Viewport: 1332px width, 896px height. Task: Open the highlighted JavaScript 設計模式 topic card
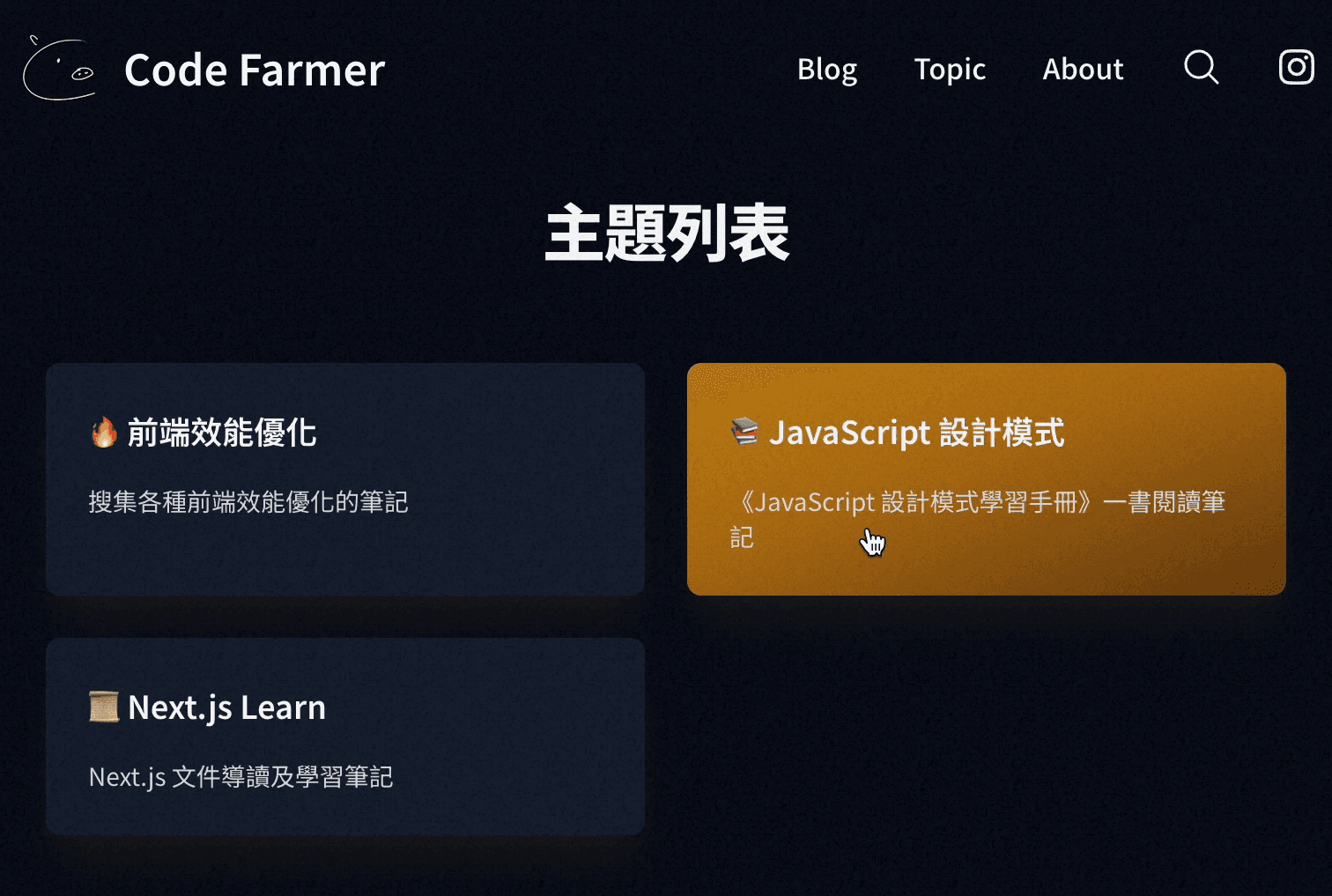pyautogui.click(x=986, y=478)
